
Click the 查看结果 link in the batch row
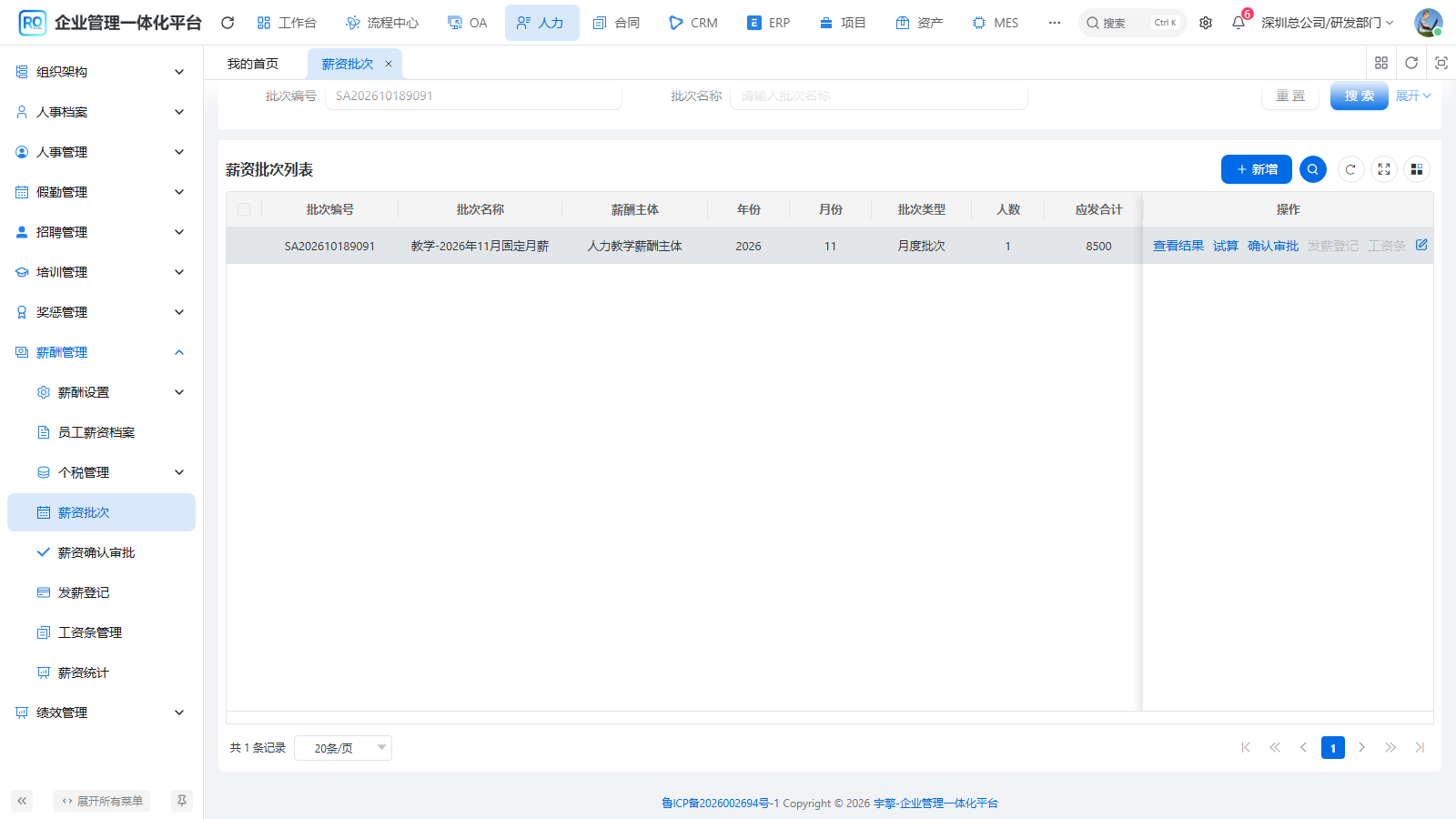click(x=1178, y=246)
